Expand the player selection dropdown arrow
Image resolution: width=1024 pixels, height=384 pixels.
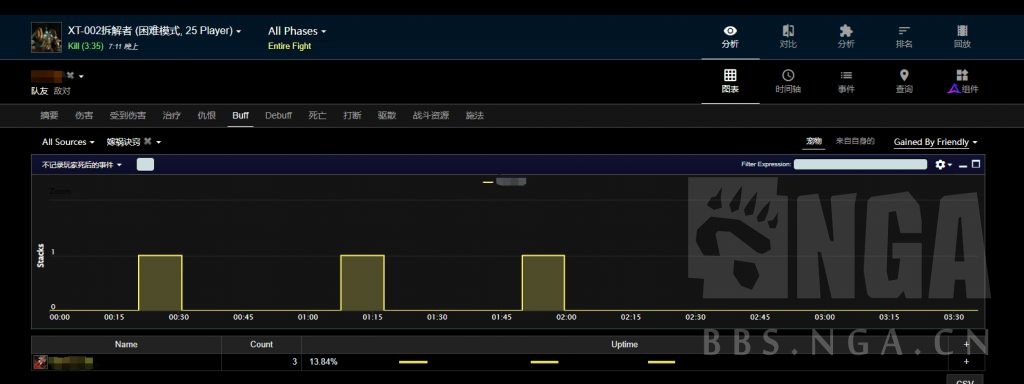81,76
